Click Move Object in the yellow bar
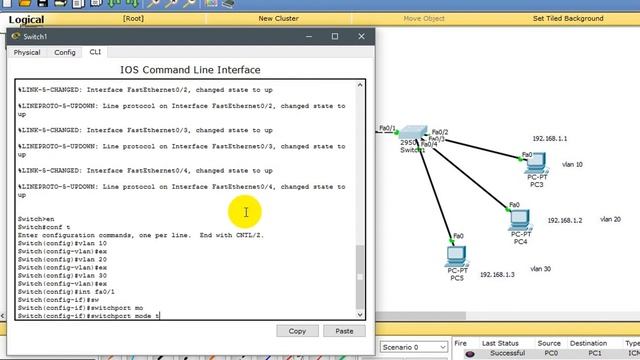The image size is (640, 360). pos(424,18)
